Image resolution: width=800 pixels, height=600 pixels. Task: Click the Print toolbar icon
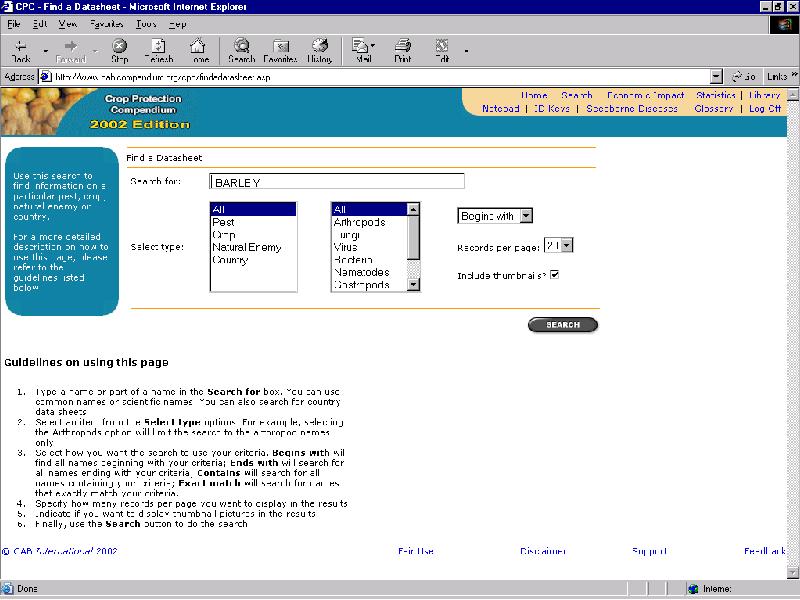tap(403, 51)
